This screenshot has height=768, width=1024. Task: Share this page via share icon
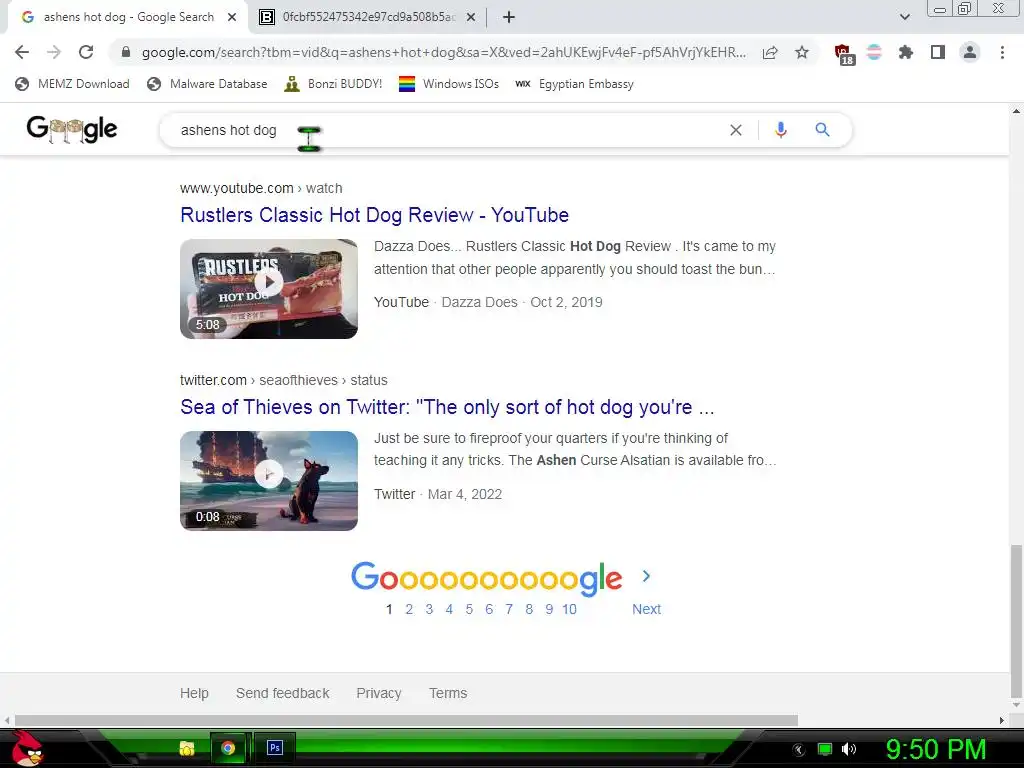coord(770,52)
